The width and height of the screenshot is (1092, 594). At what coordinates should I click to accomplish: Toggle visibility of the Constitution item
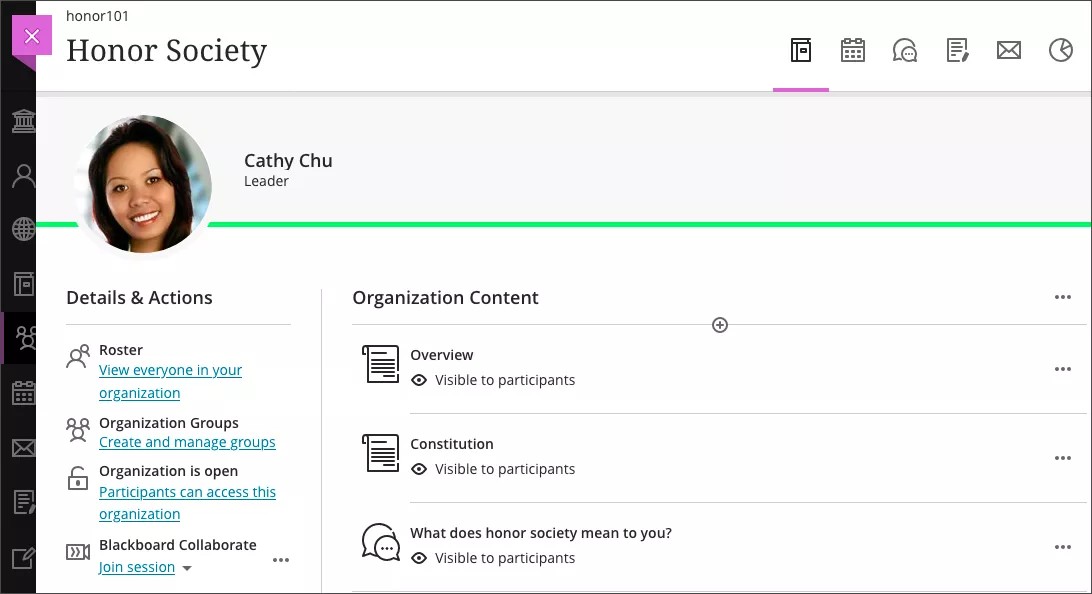click(419, 469)
